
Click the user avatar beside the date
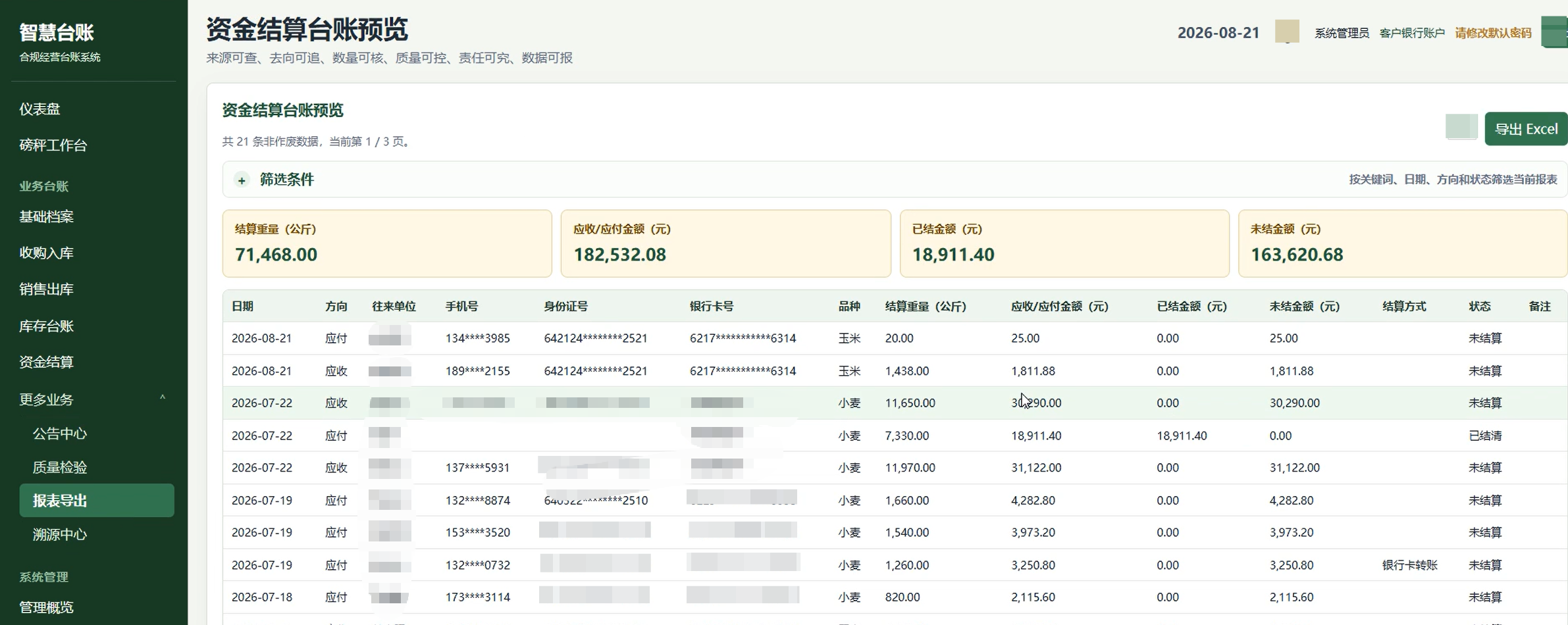1286,32
